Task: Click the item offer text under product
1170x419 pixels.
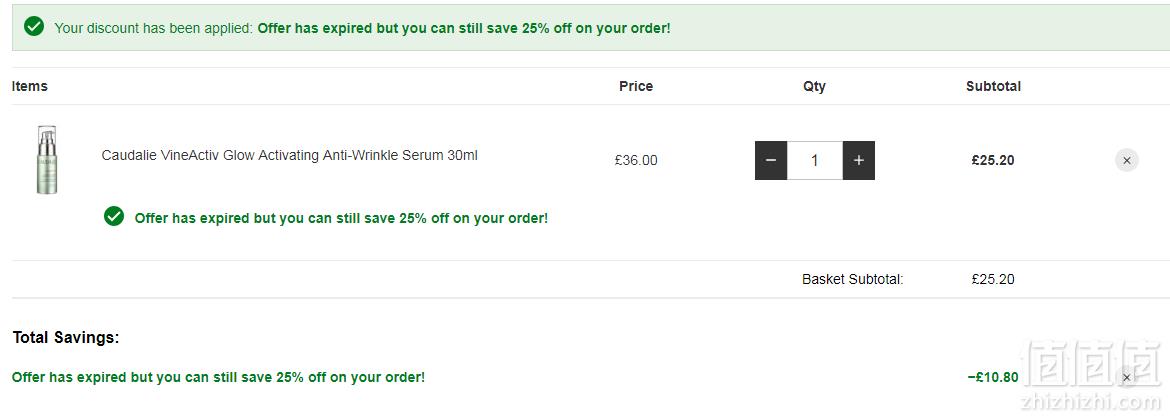Action: pos(341,218)
